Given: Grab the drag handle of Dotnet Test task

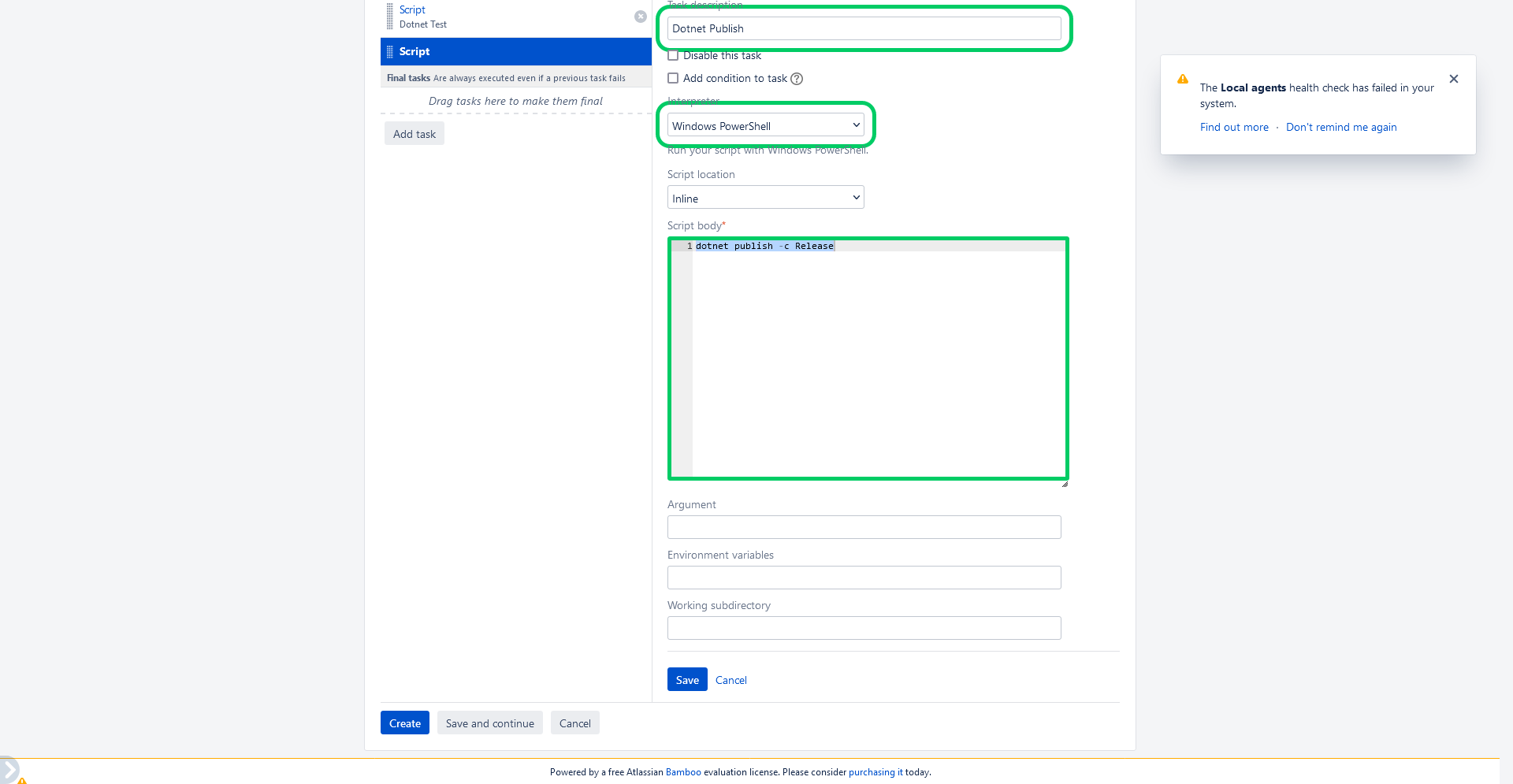Looking at the screenshot, I should 389,17.
